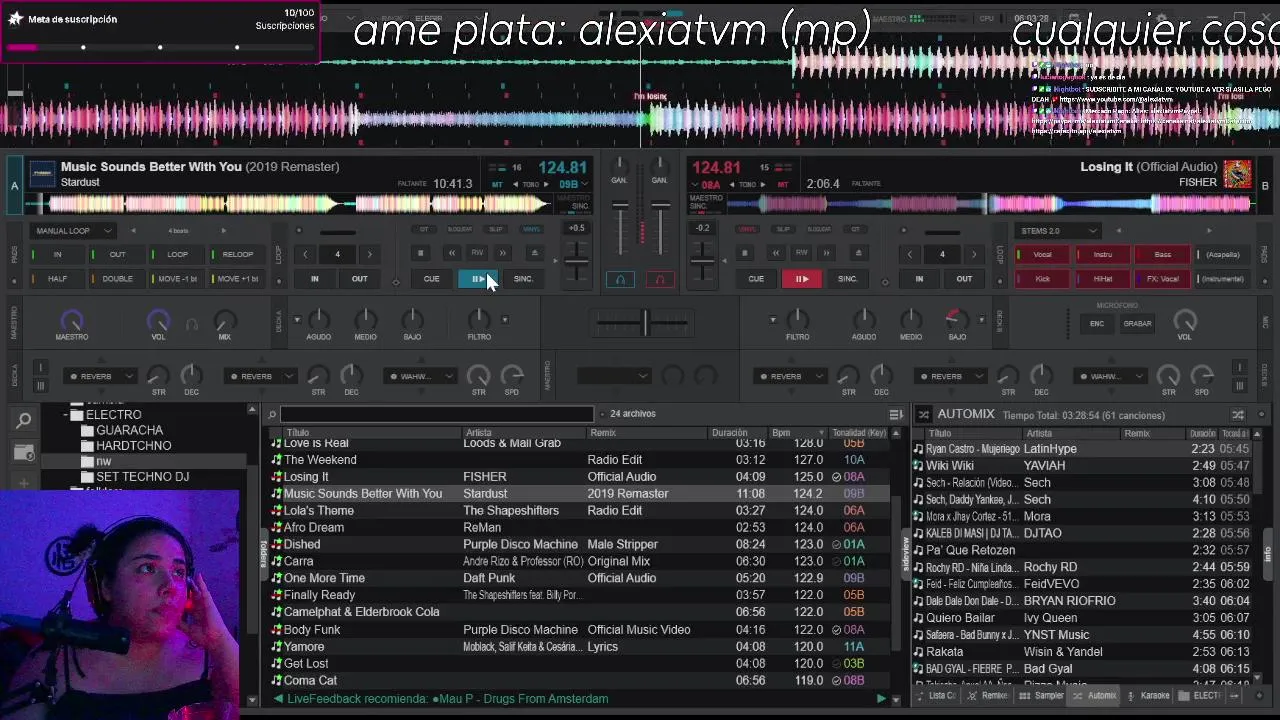Click SINC. button on deck B

(848, 279)
